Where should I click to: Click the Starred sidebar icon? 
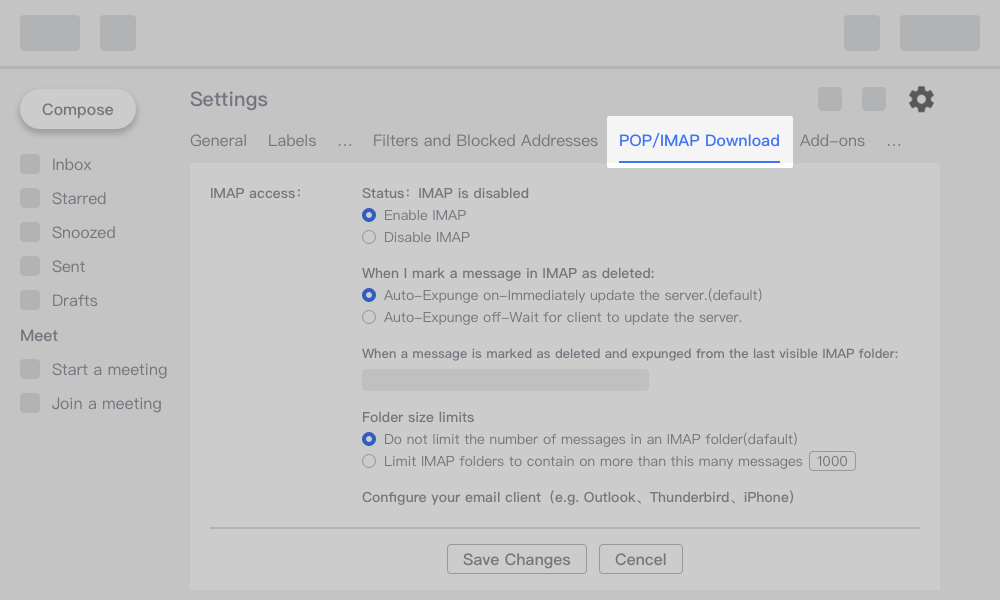30,199
